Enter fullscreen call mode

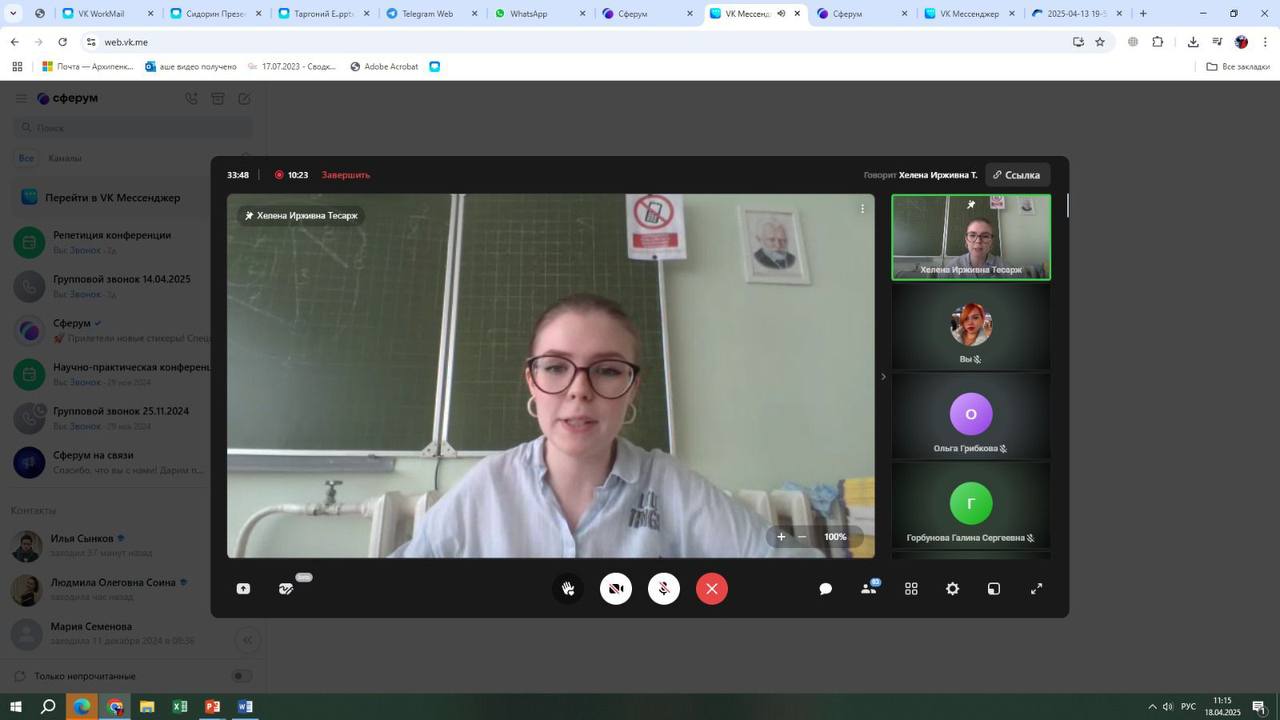point(1037,589)
